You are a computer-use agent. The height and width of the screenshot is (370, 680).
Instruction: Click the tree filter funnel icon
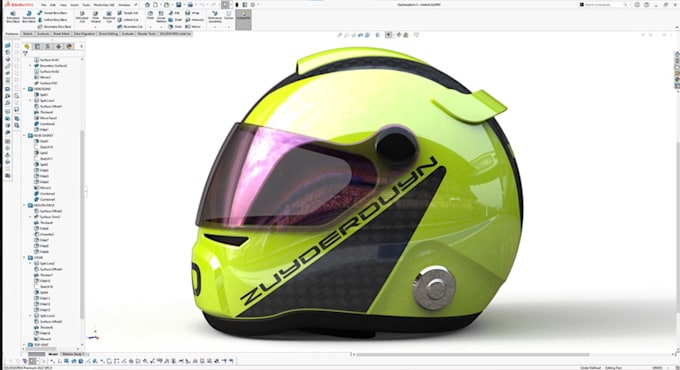(x=25, y=53)
